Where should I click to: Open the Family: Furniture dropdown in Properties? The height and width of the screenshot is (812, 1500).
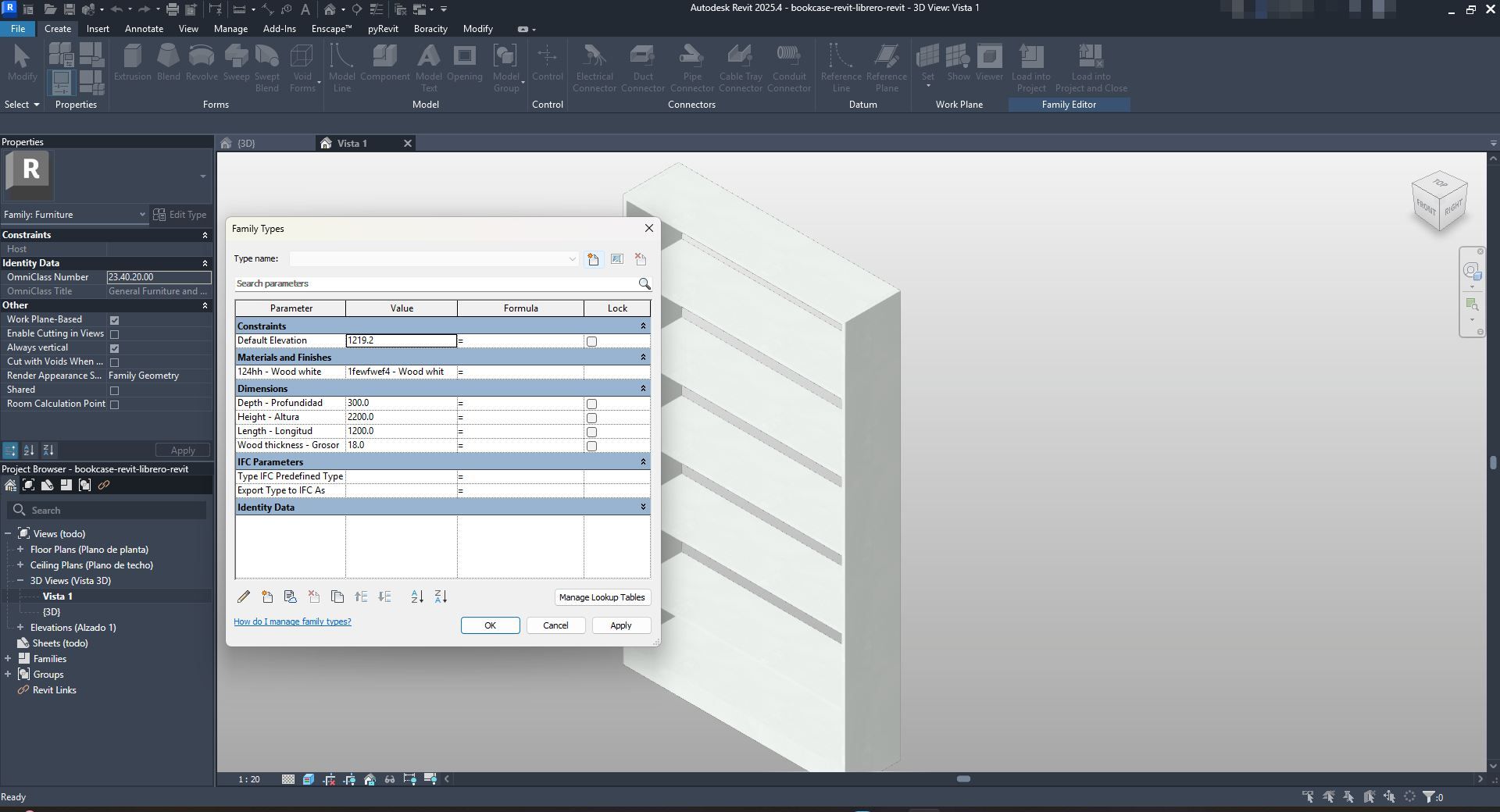click(142, 215)
